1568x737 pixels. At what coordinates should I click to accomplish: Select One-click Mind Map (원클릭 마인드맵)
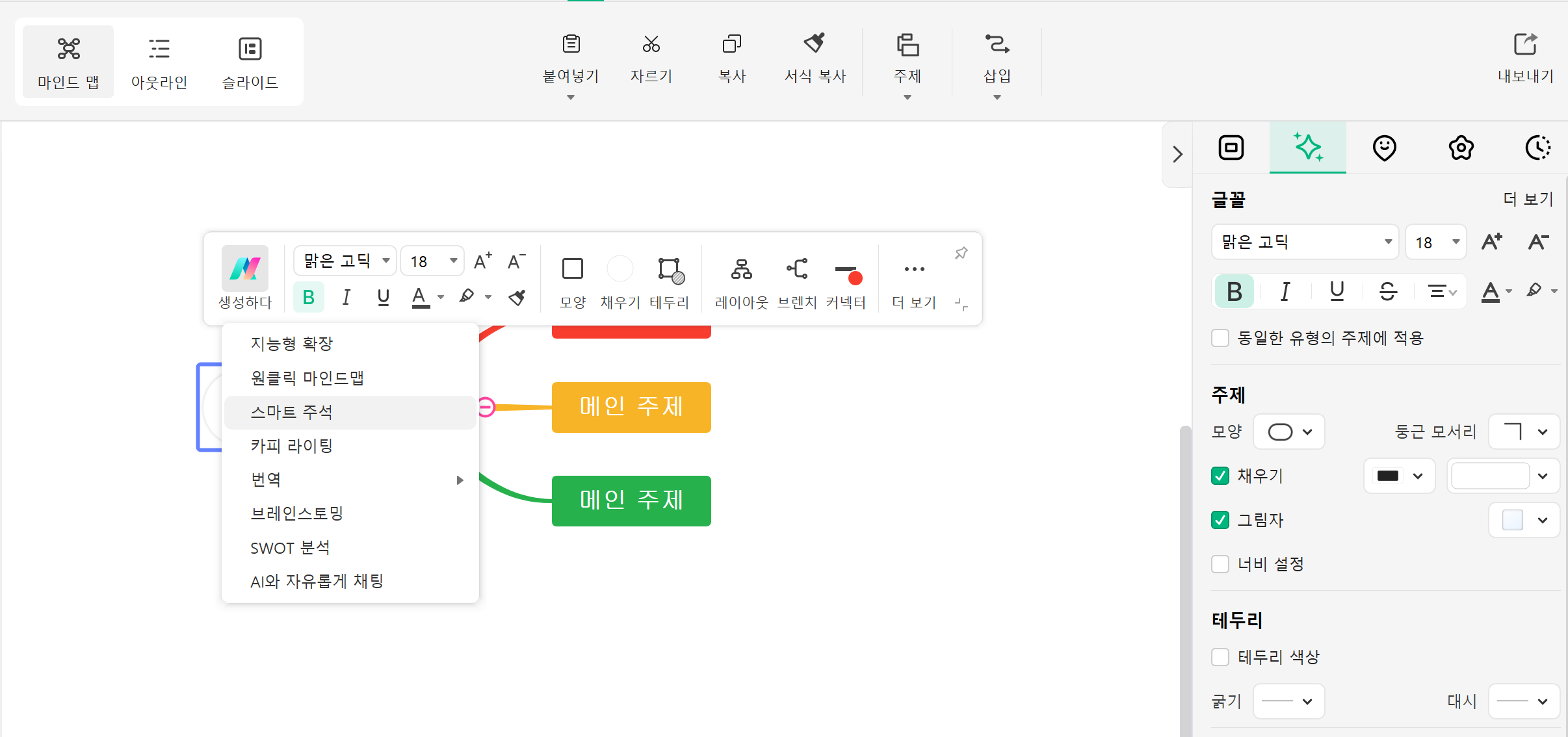[350, 378]
